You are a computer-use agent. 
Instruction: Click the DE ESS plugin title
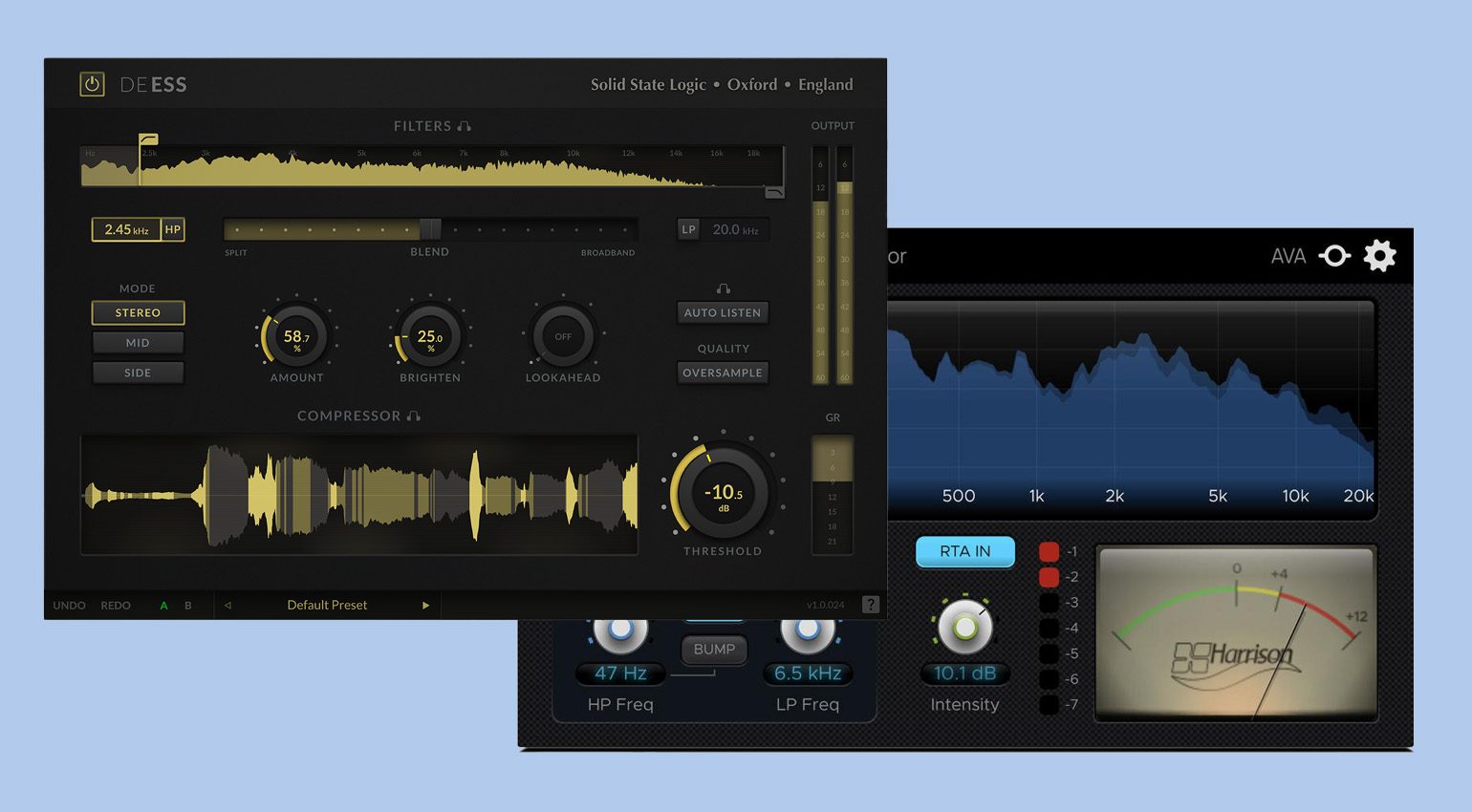point(153,84)
